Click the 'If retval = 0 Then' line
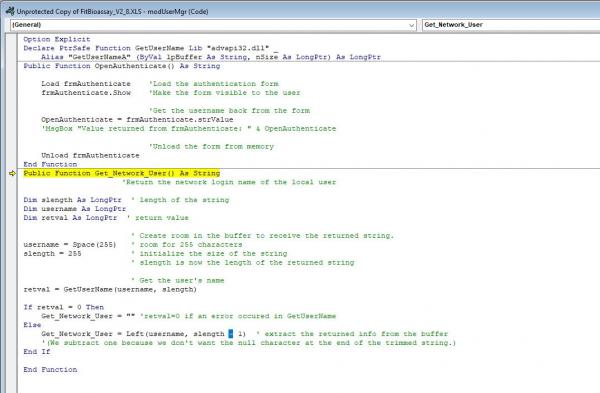The width and height of the screenshot is (600, 393). tap(64, 307)
